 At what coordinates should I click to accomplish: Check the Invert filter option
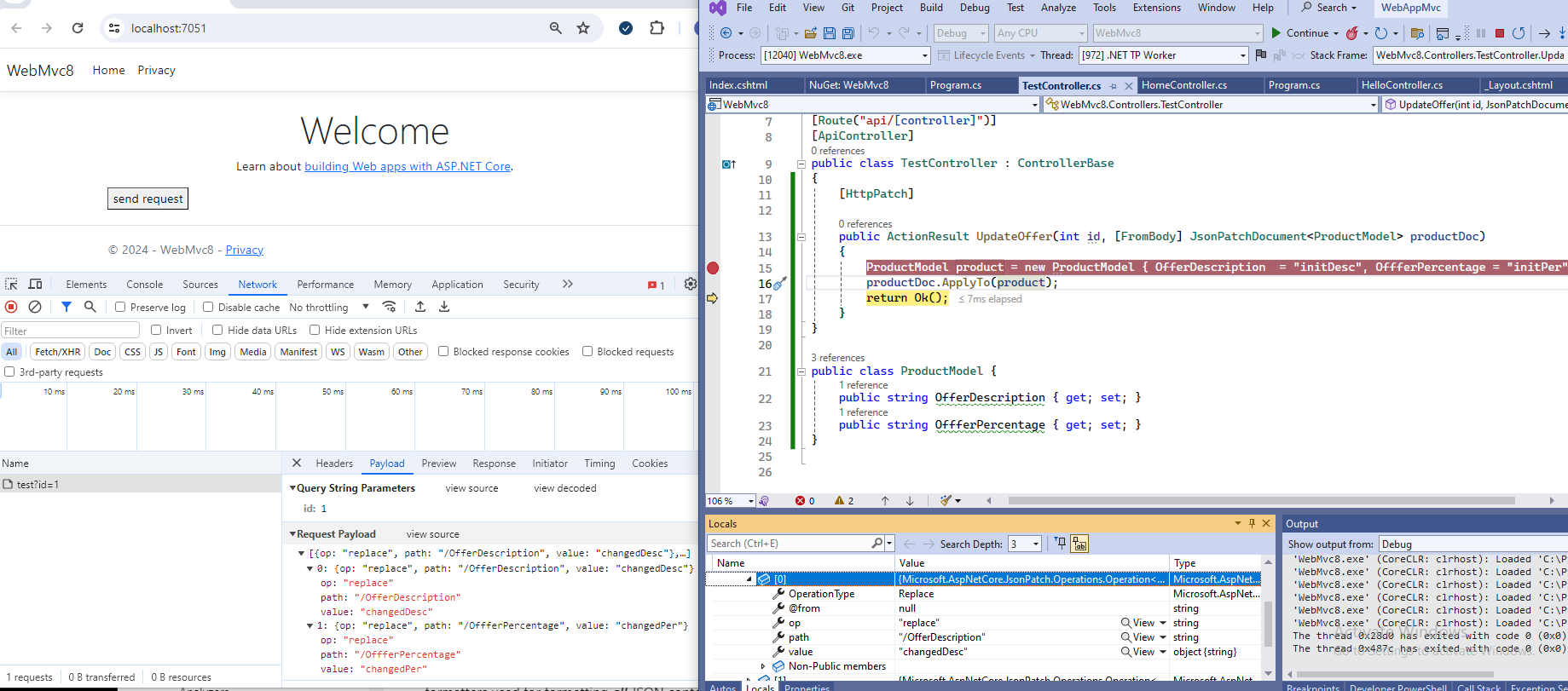coord(156,330)
